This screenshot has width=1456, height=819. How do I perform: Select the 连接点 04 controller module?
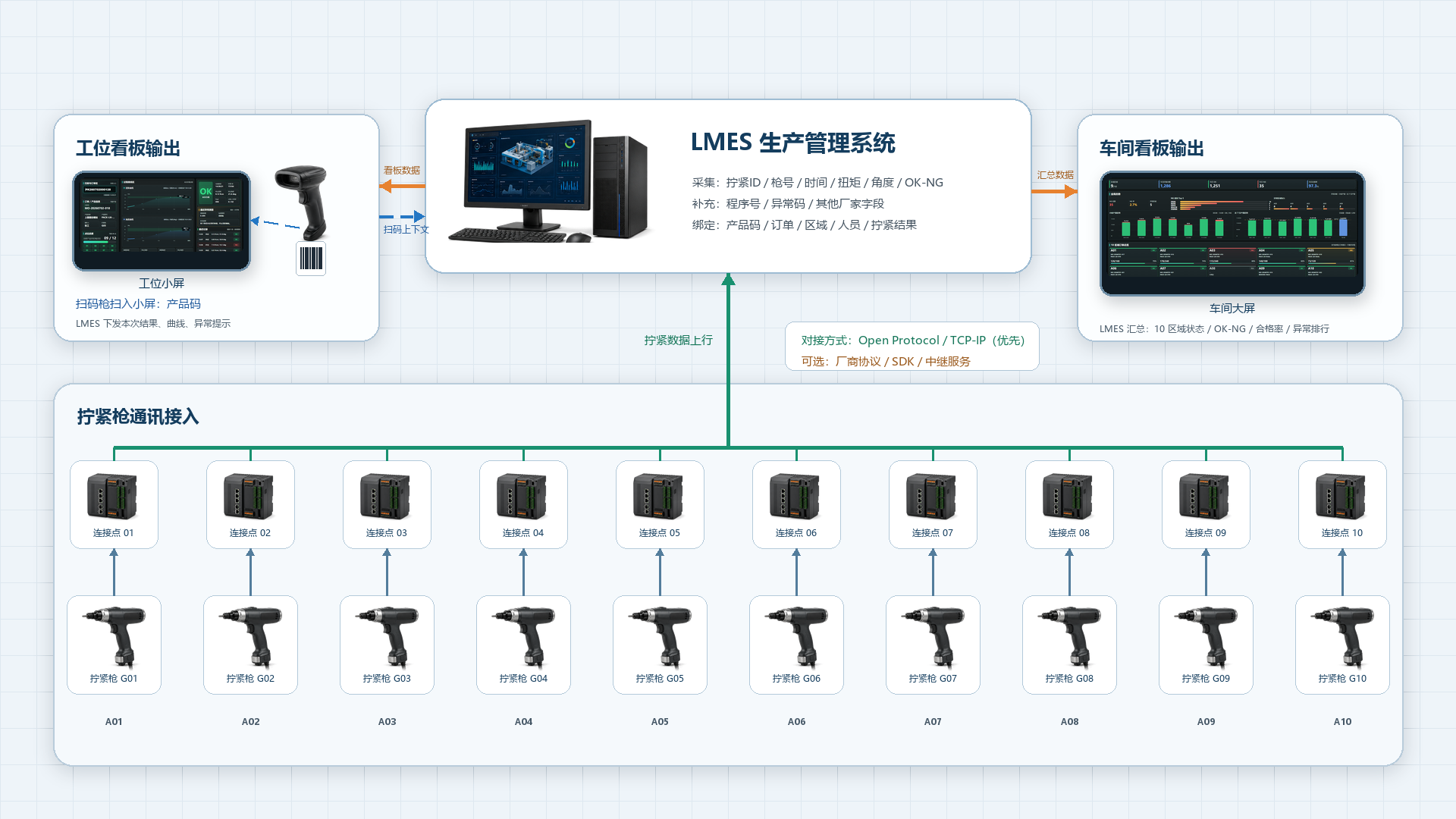point(522,496)
